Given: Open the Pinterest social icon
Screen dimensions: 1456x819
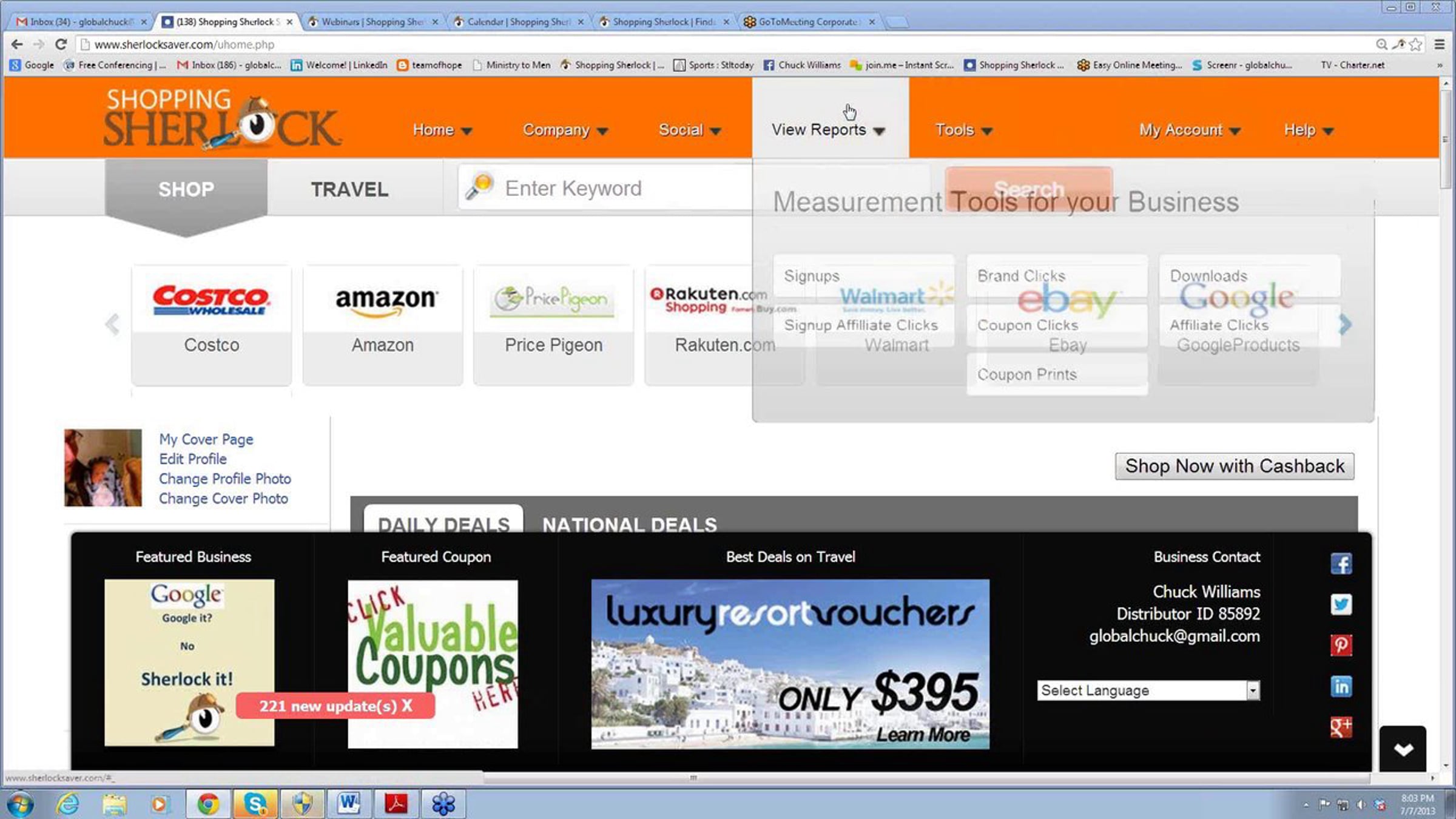Looking at the screenshot, I should coord(1341,645).
